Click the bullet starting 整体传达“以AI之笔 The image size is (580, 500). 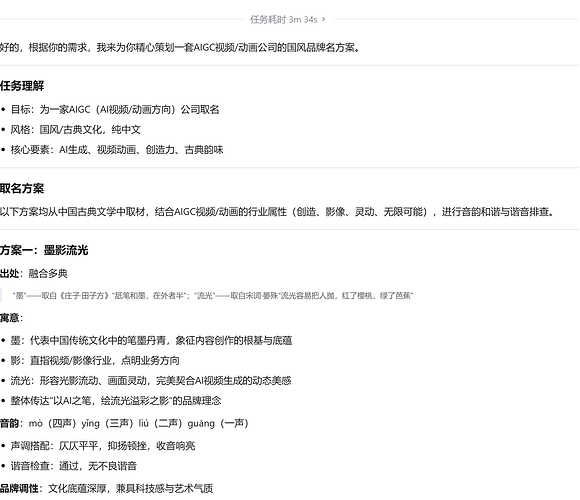[x=116, y=401]
